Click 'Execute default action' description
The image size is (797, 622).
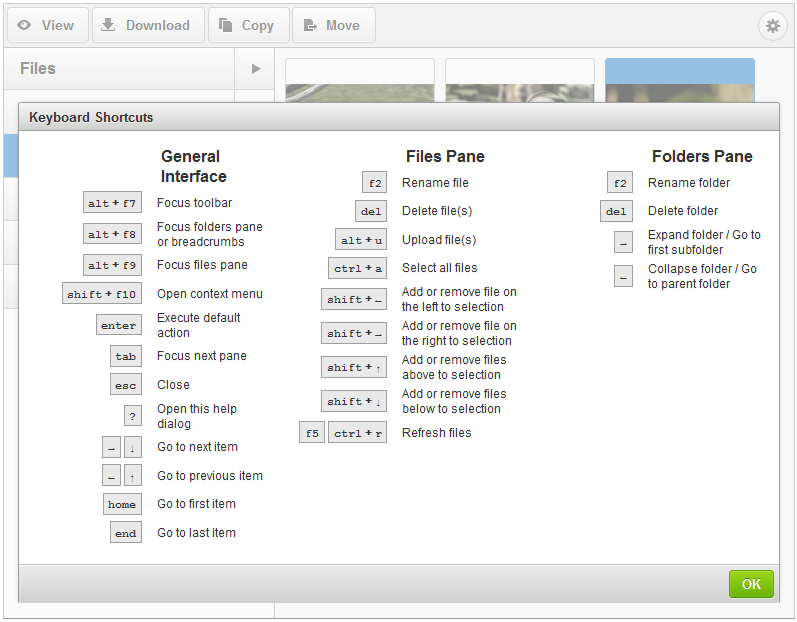(199, 325)
